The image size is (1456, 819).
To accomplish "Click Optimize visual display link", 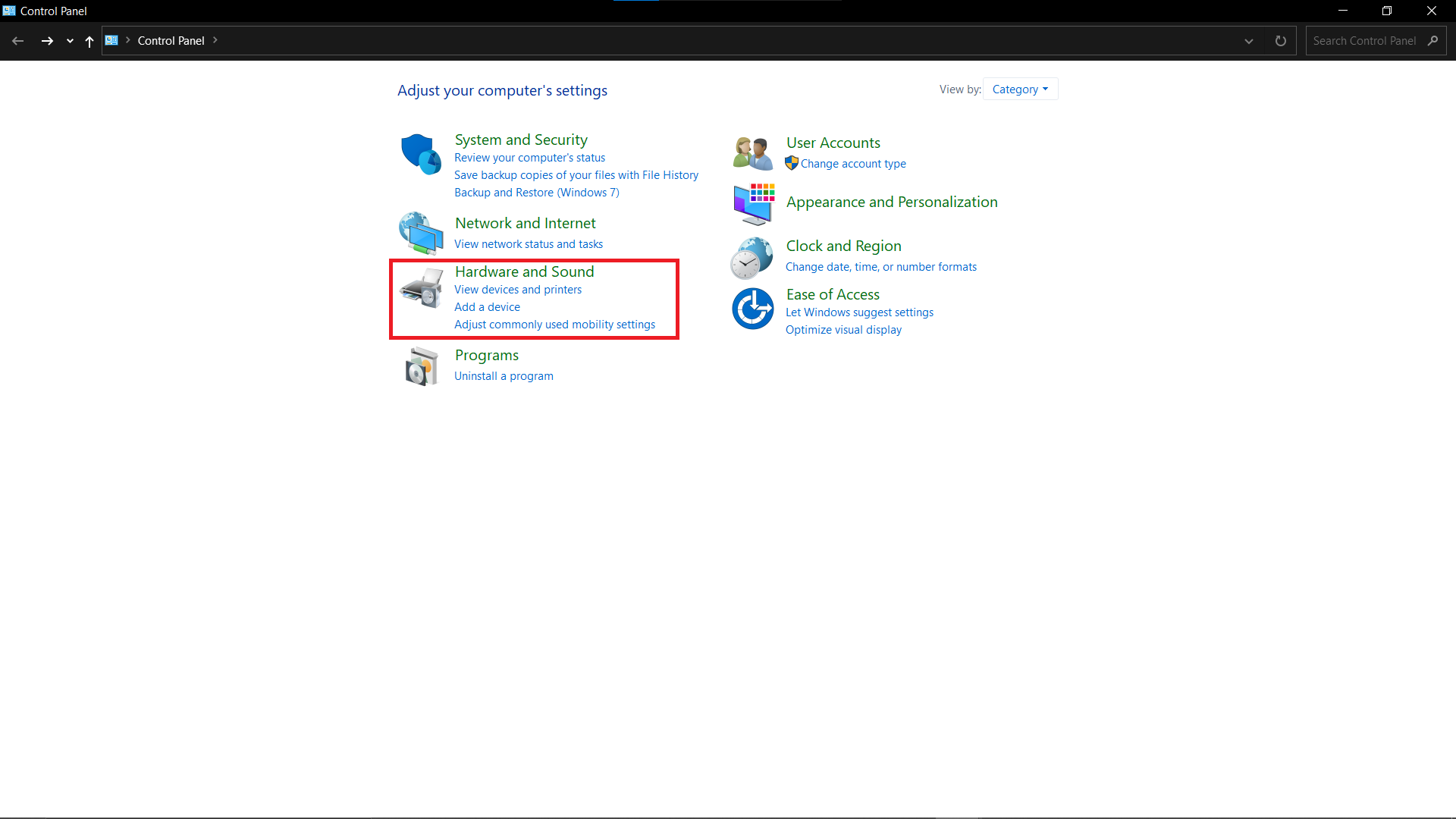I will (x=843, y=330).
